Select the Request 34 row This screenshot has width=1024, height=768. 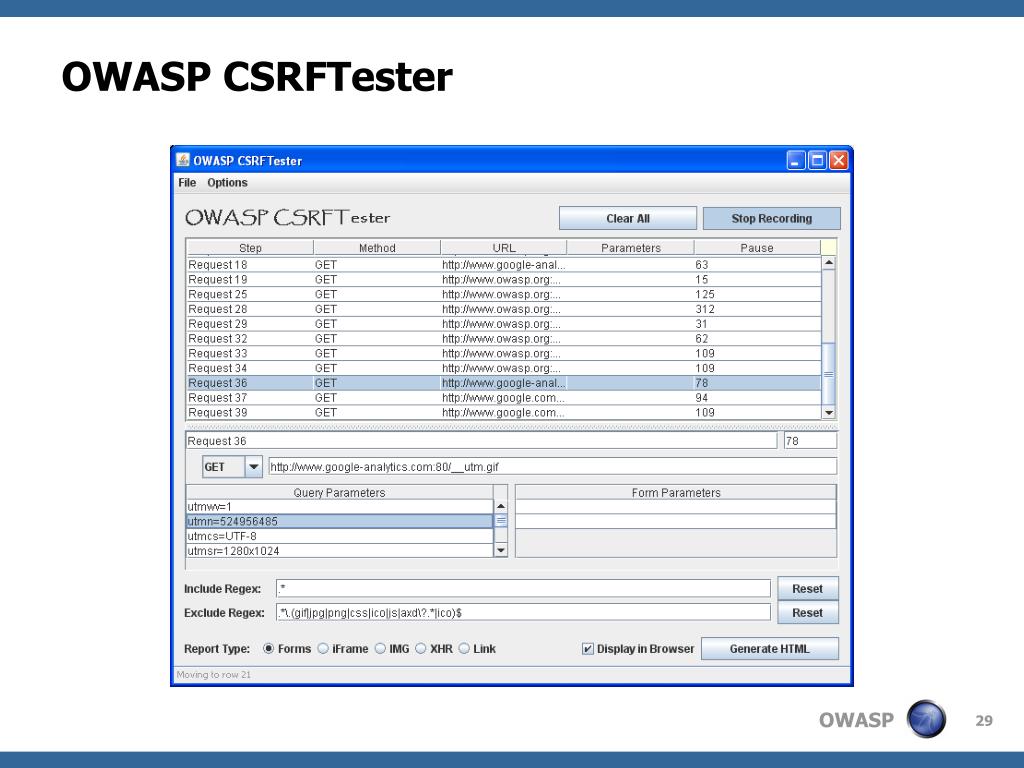pyautogui.click(x=504, y=368)
